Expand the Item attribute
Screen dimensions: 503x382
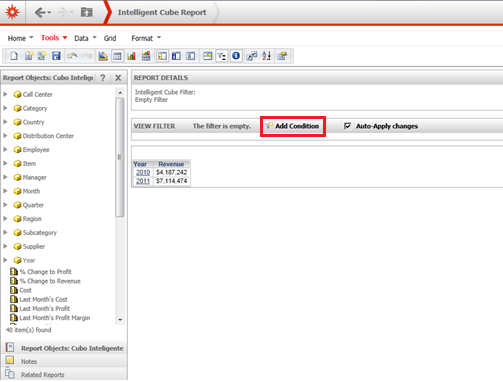(5, 163)
